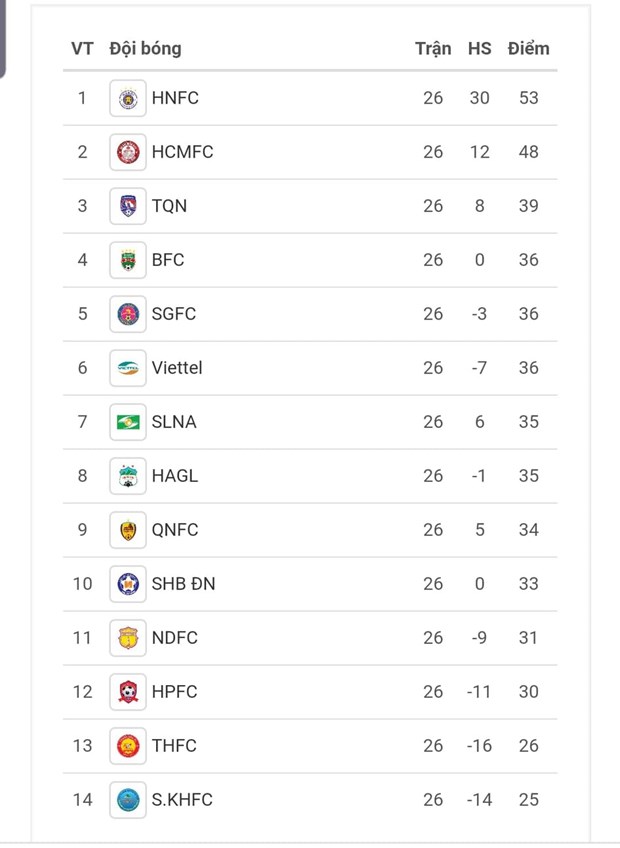The image size is (620, 848).
Task: Open the Viettel team name link
Action: 177,368
